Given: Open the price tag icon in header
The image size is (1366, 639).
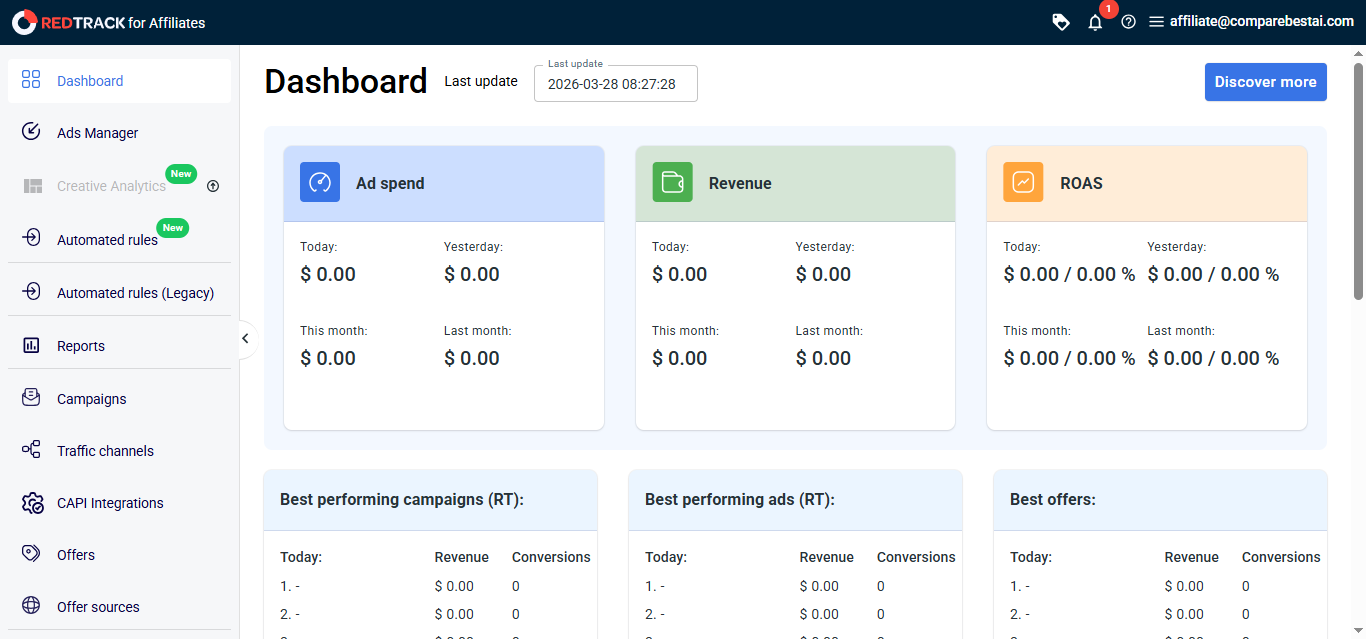Looking at the screenshot, I should coord(1061,22).
